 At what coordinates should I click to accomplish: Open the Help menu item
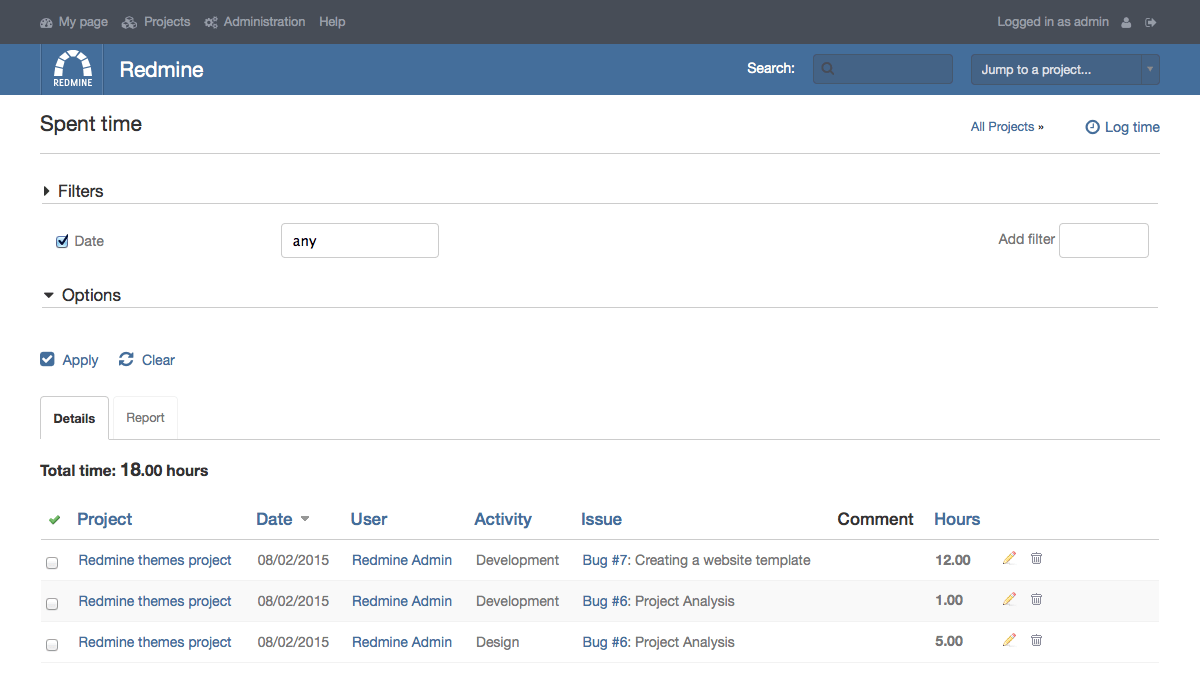click(x=332, y=22)
